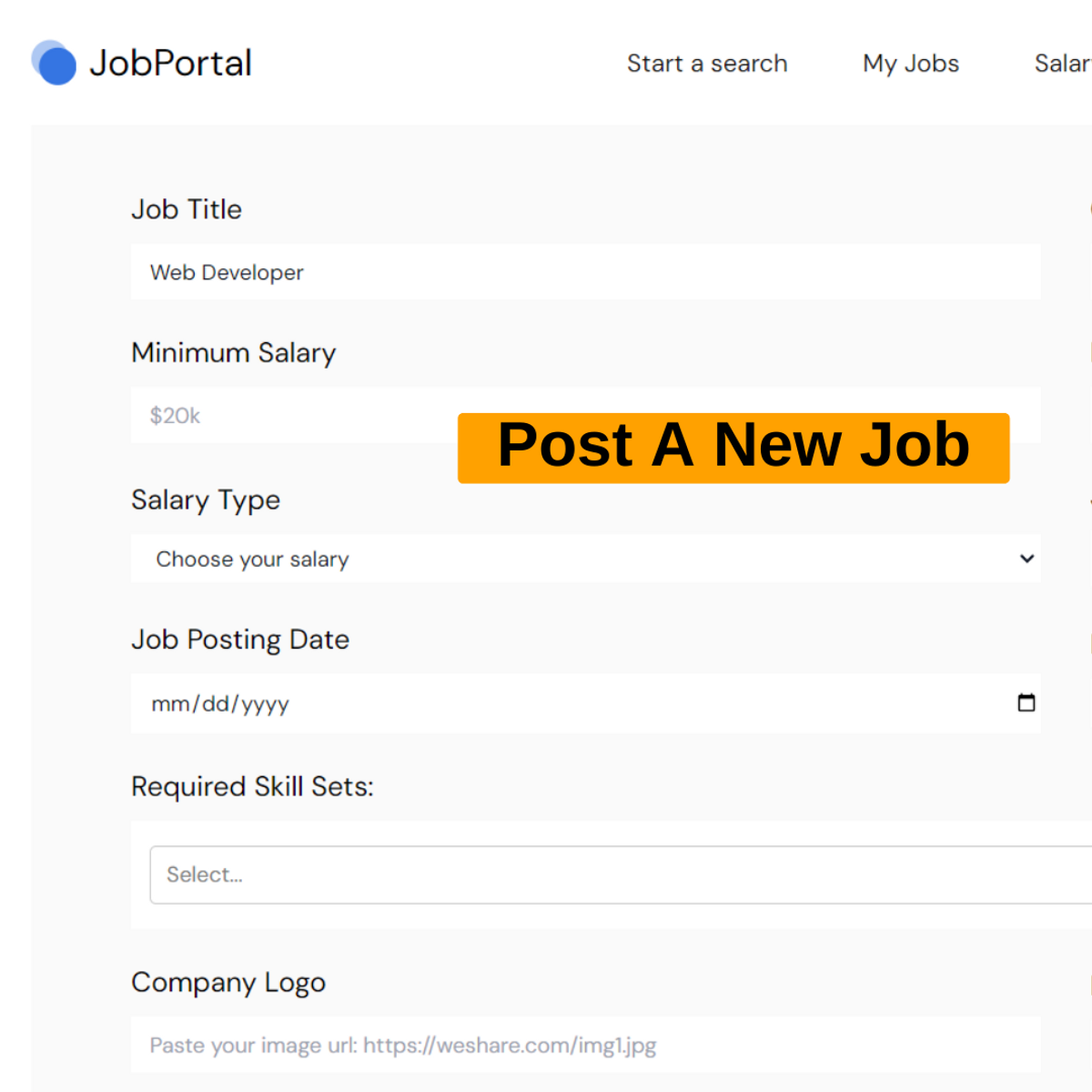Click the JobPortal blue circle logo icon
Screen dimensions: 1092x1092
[54, 63]
